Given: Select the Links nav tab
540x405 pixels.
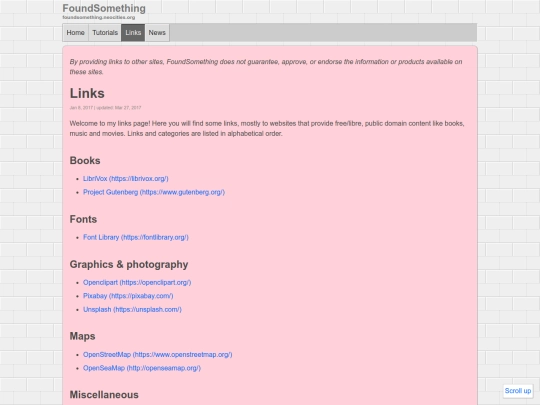Looking at the screenshot, I should pyautogui.click(x=133, y=33).
